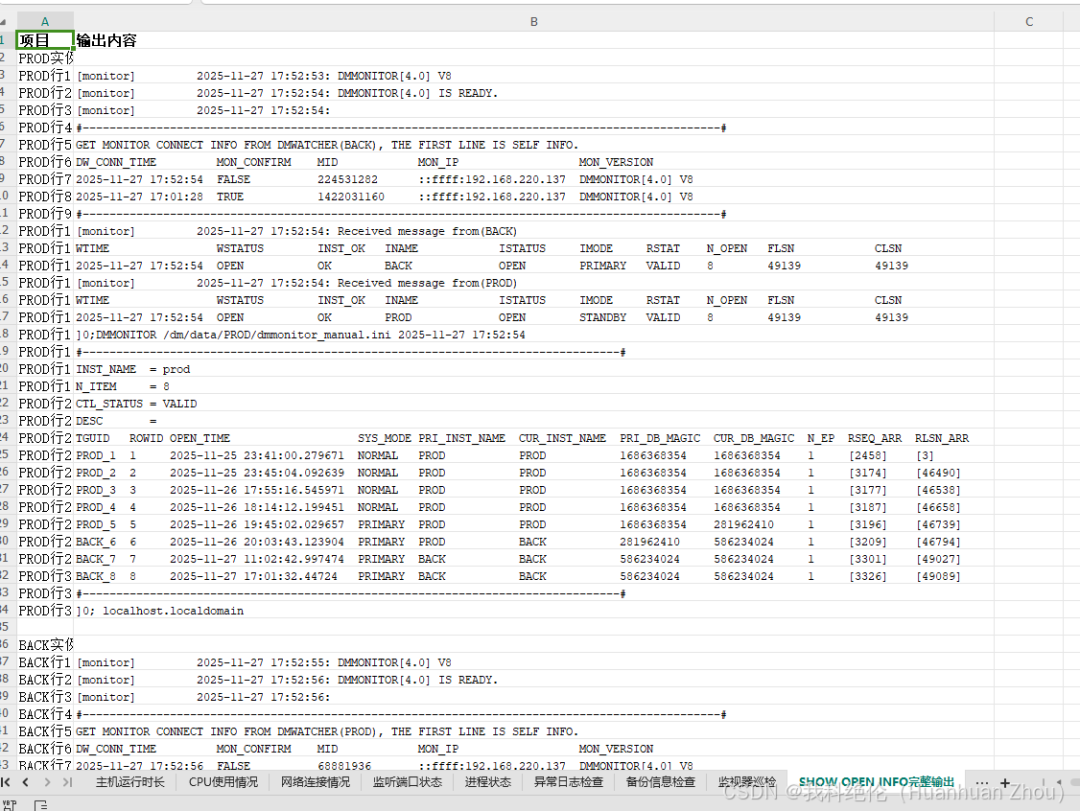Select the CTL_STATUS = VALID cell

pyautogui.click(x=534, y=404)
